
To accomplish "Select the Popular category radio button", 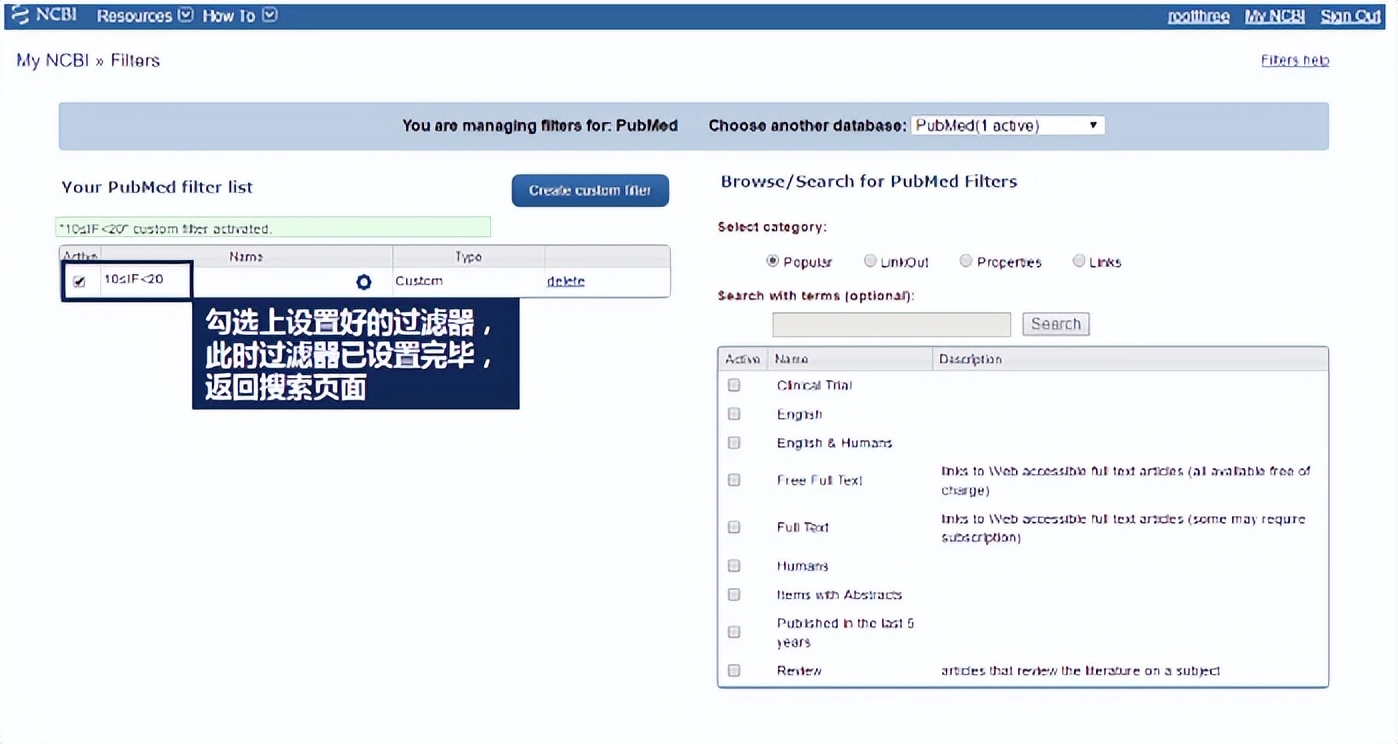I will tap(771, 260).
